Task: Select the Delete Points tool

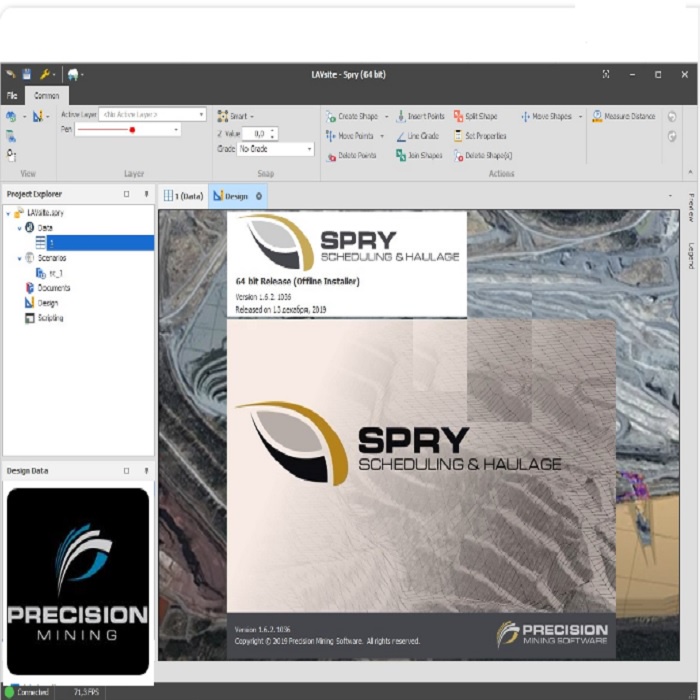Action: [351, 155]
